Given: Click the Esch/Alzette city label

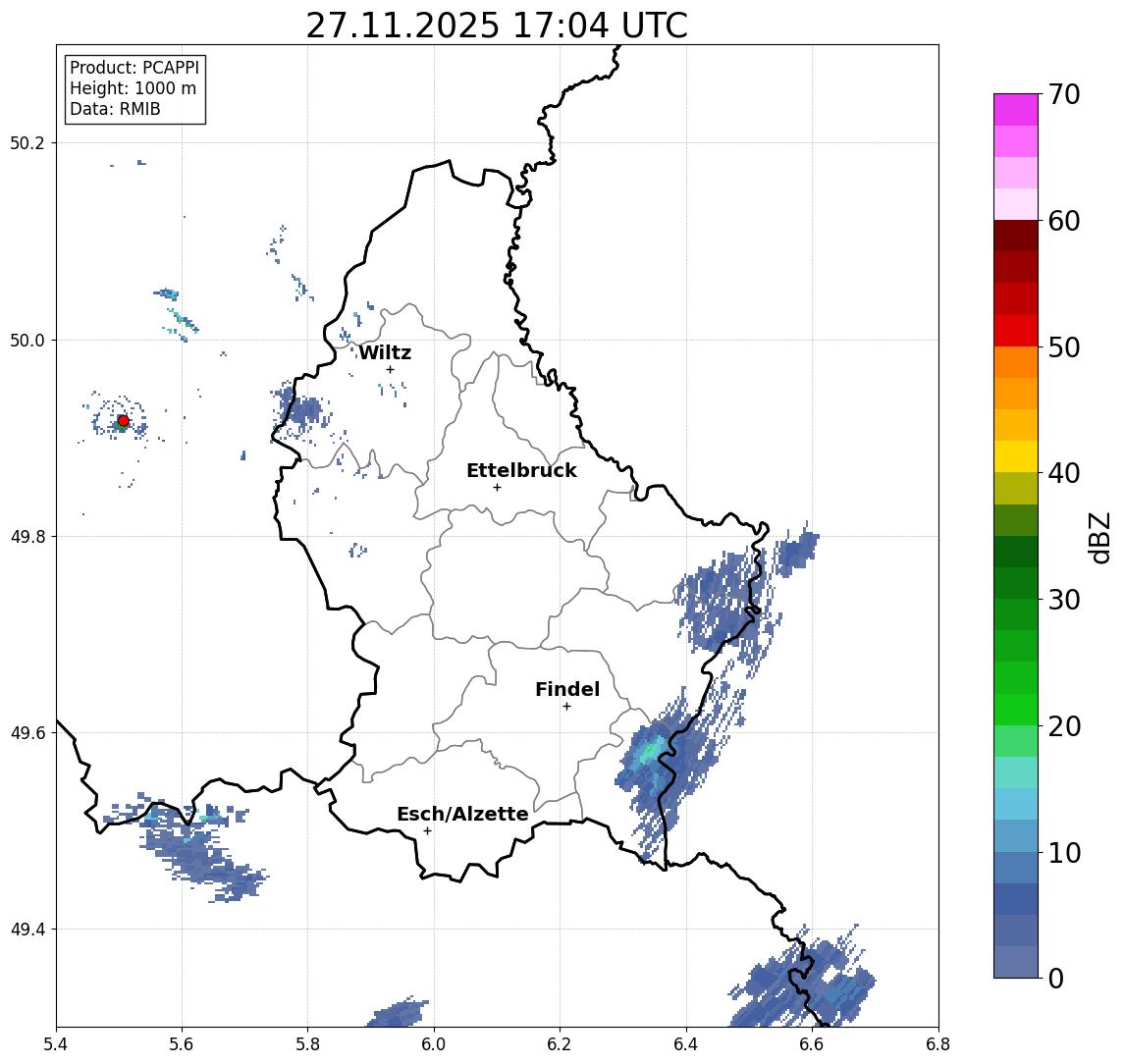Looking at the screenshot, I should coord(462,814).
